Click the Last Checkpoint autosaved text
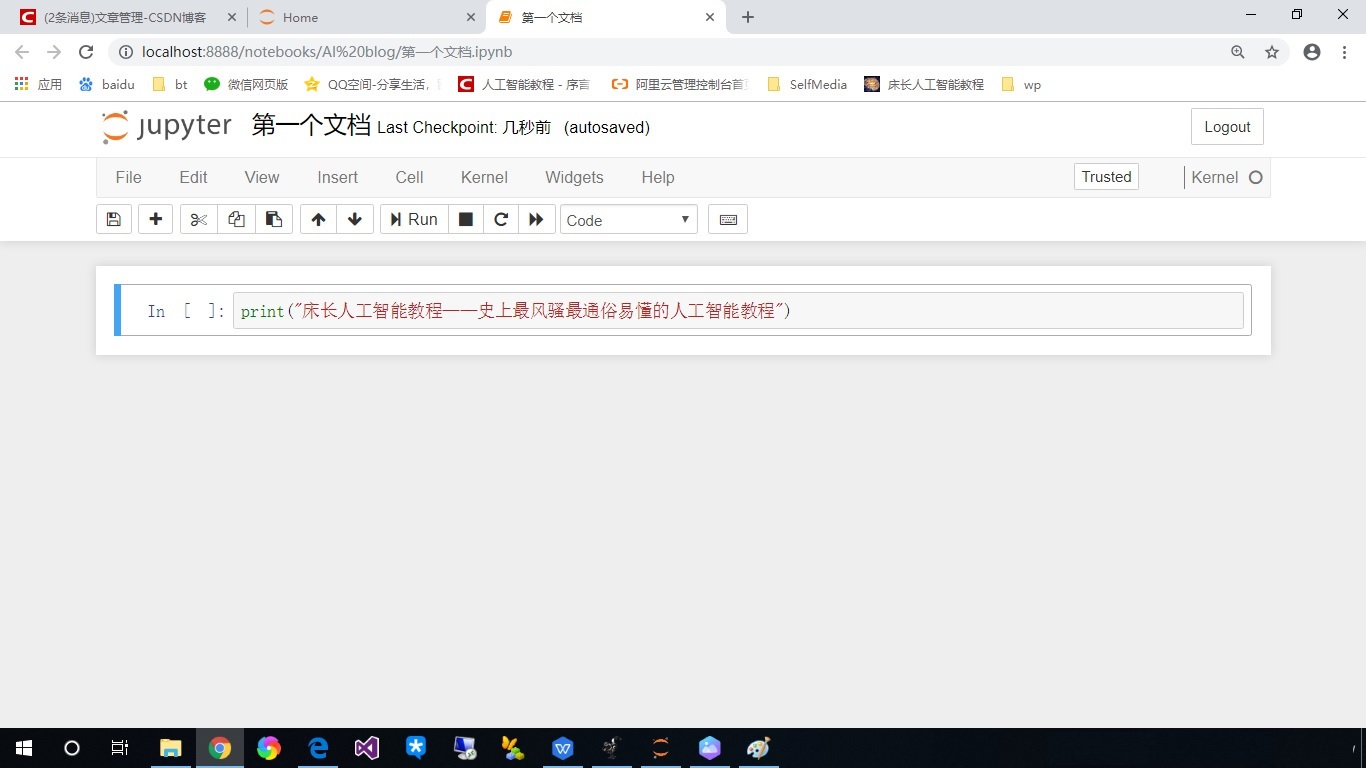This screenshot has width=1366, height=768. click(513, 128)
